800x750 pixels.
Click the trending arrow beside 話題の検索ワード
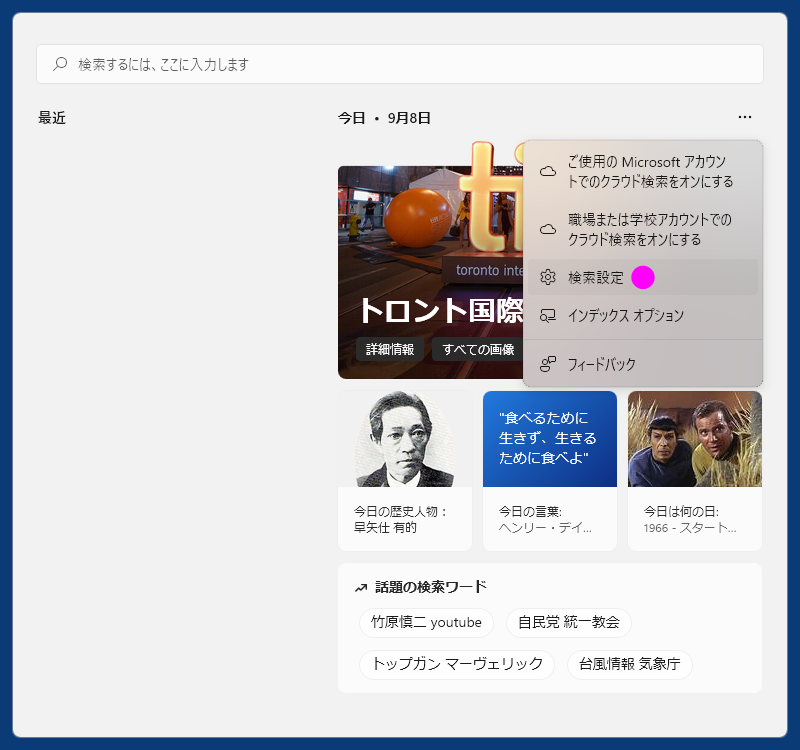click(360, 588)
